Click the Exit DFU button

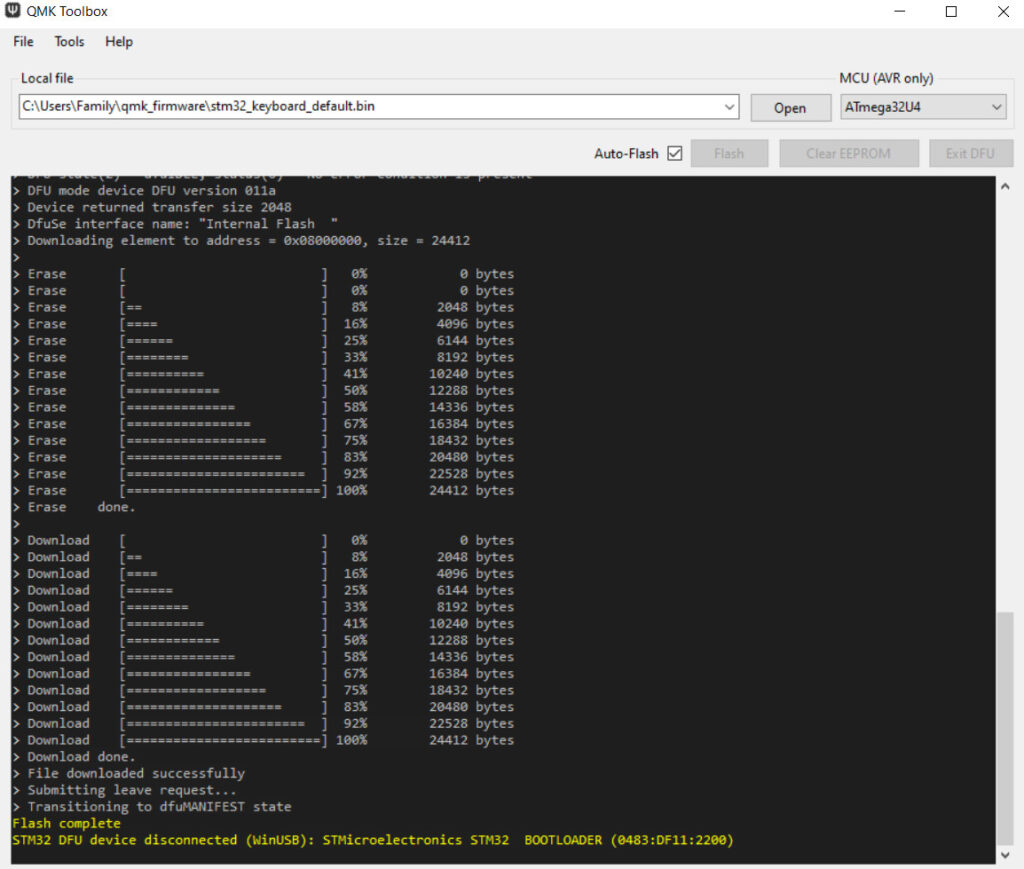pos(971,154)
